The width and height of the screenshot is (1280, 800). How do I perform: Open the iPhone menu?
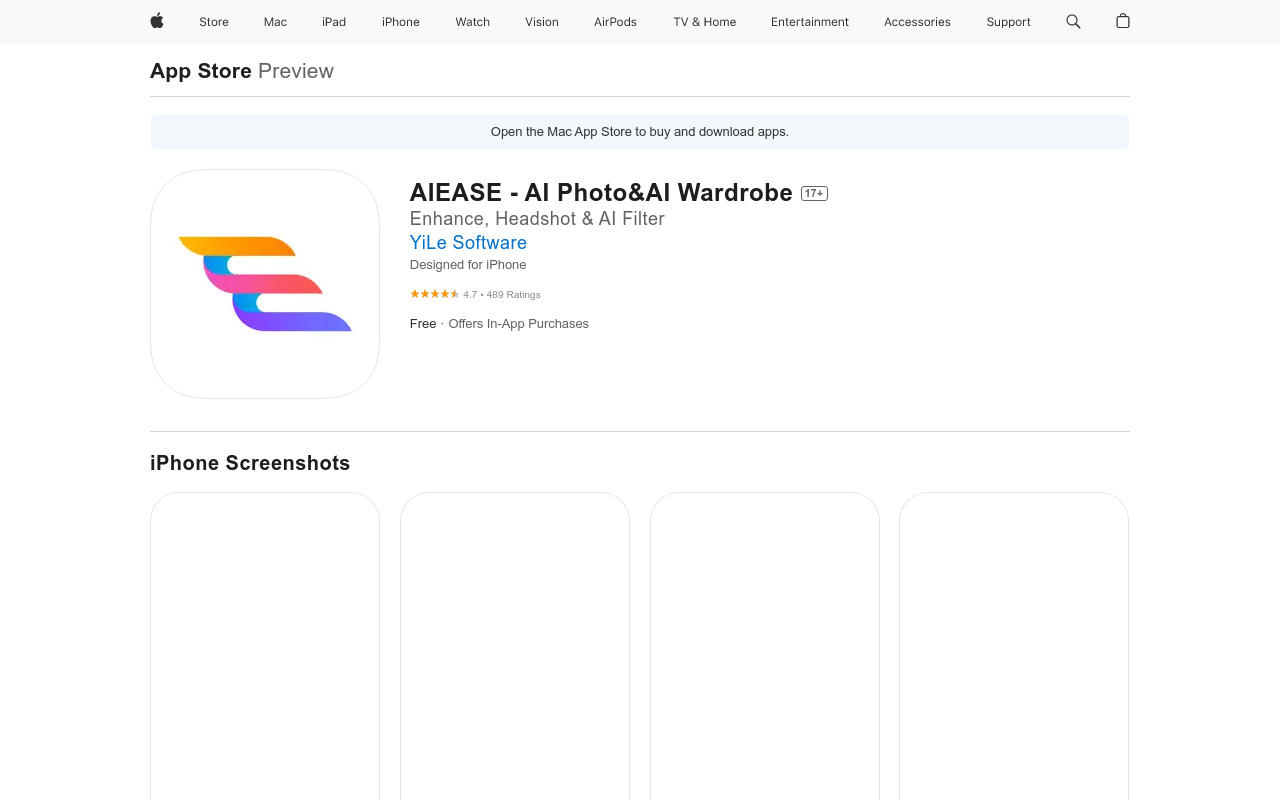tap(401, 22)
